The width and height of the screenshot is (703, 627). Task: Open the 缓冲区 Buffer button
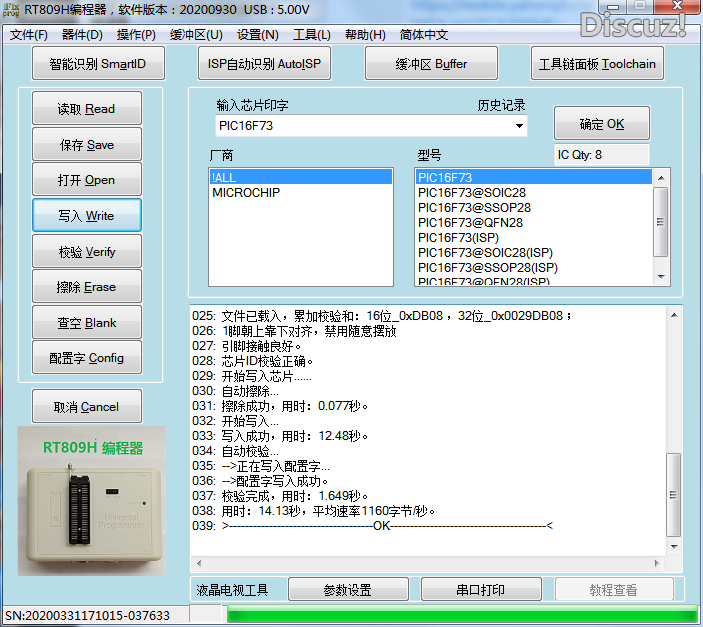tap(431, 64)
